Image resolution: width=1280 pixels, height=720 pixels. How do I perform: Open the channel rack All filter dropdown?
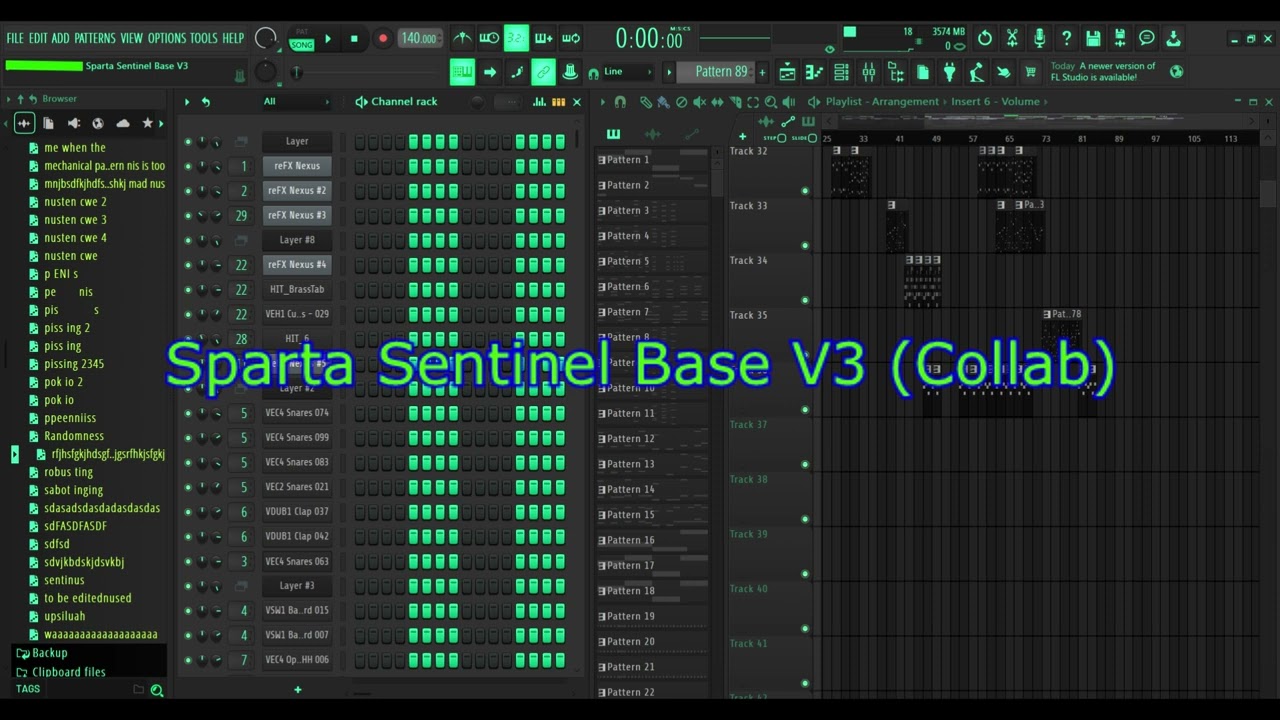[296, 102]
